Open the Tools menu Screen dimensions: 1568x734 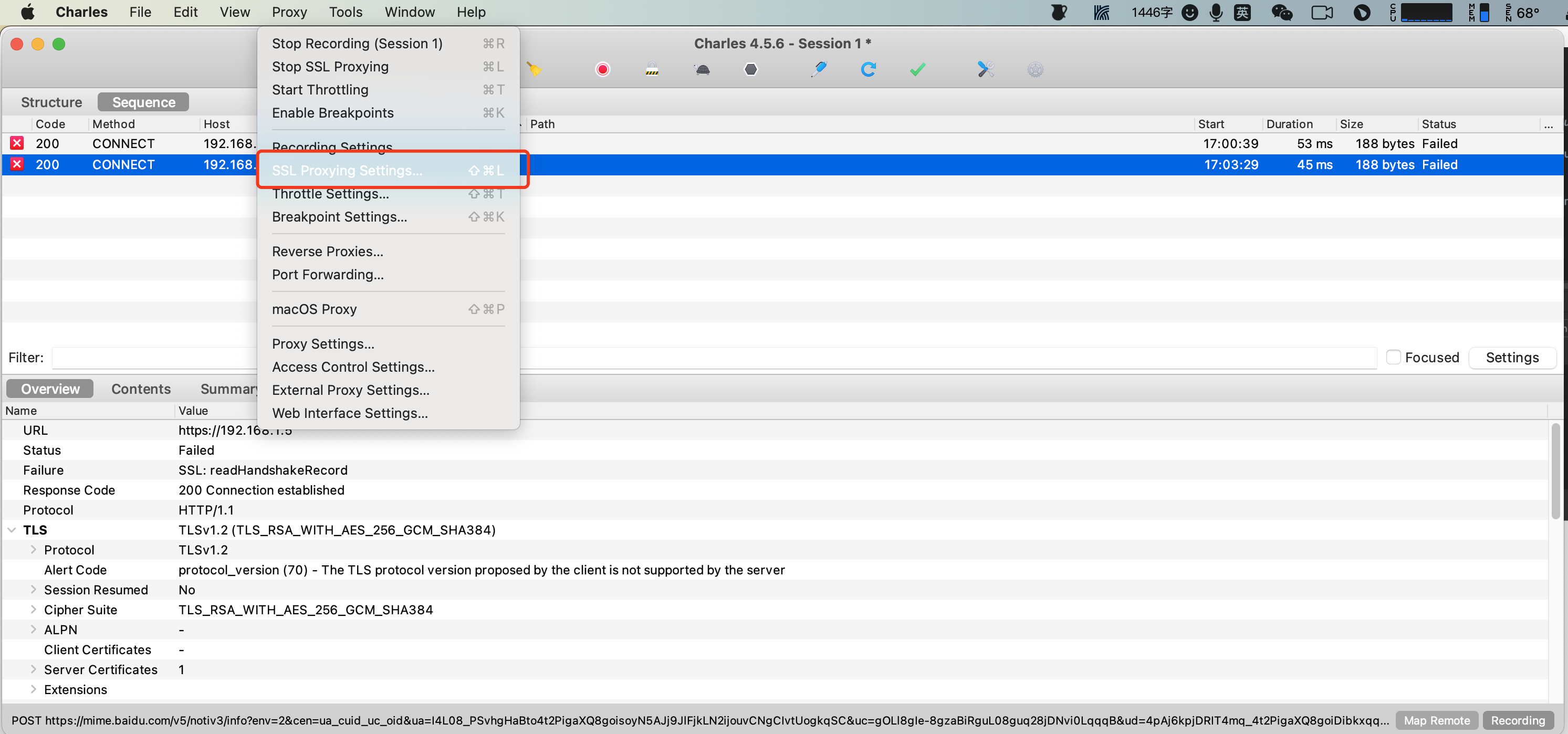tap(345, 12)
